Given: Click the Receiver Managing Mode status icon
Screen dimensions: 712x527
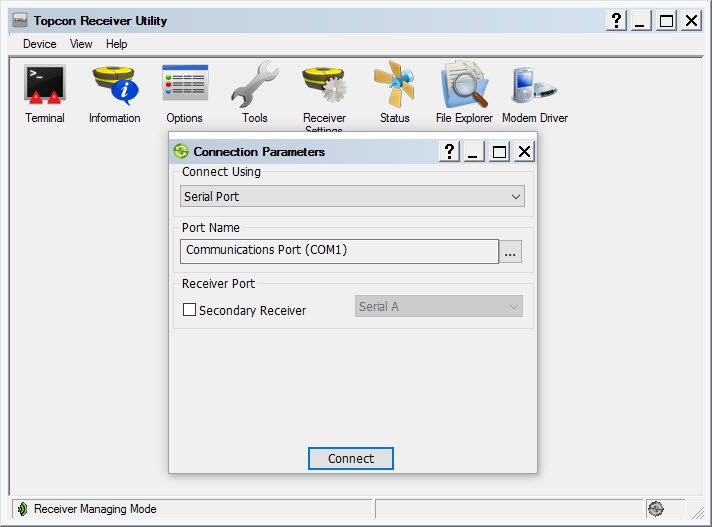Looking at the screenshot, I should (22, 509).
